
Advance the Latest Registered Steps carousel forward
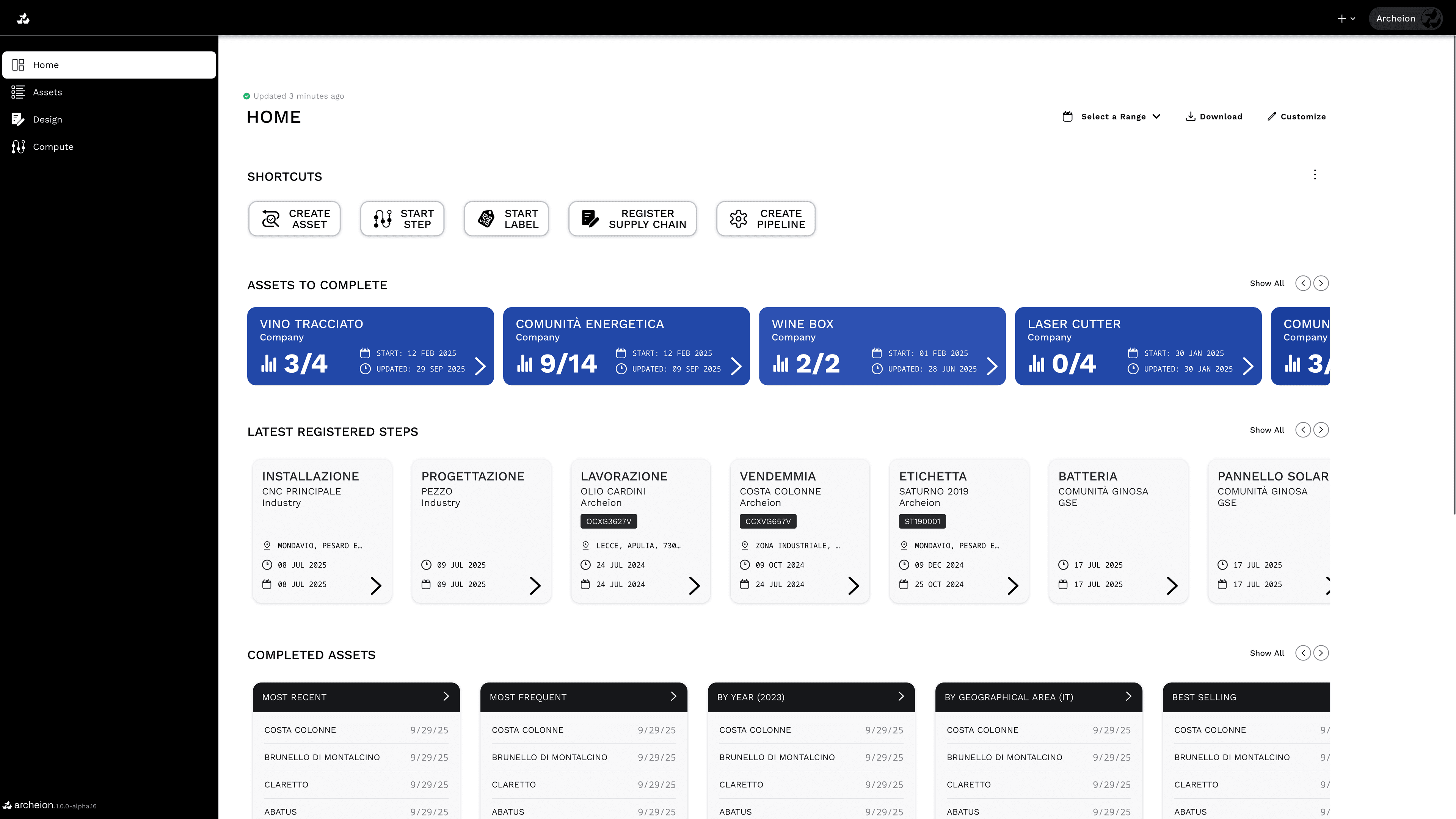(x=1321, y=430)
